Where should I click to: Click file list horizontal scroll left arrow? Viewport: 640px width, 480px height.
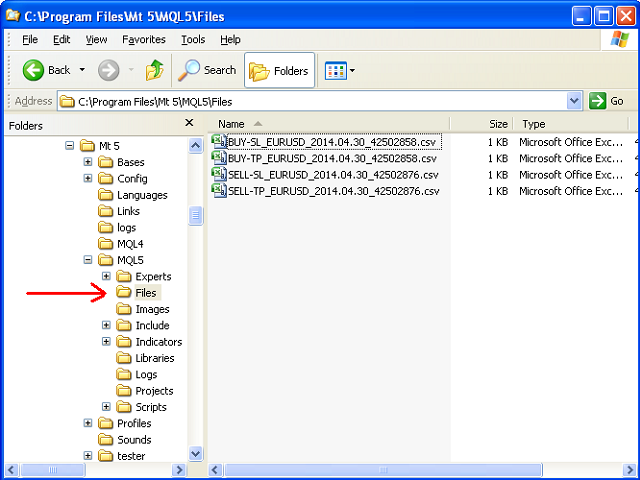pyautogui.click(x=216, y=470)
